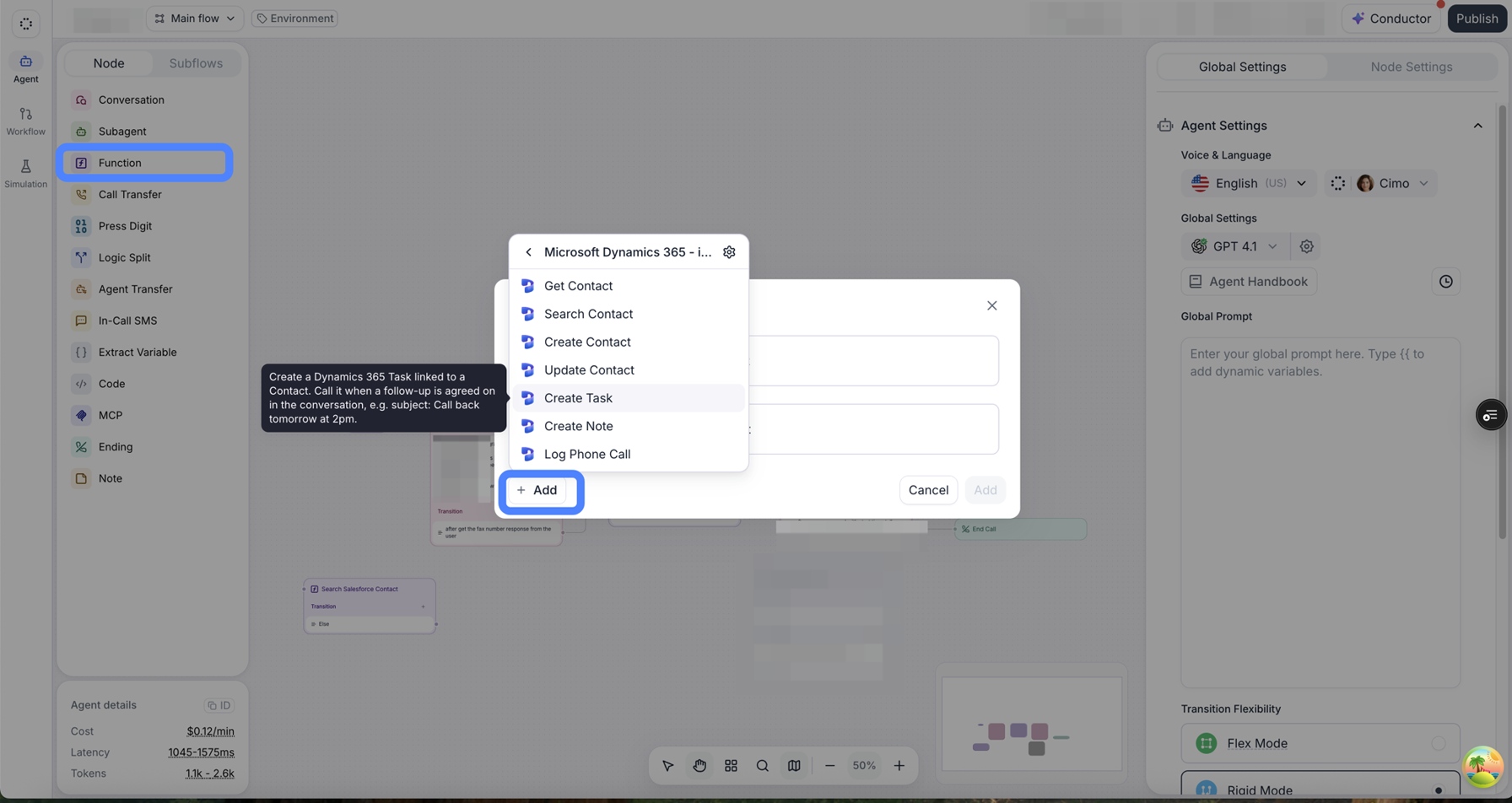Collapse the Agent Settings section
The height and width of the screenshot is (803, 1512).
pos(1477,126)
